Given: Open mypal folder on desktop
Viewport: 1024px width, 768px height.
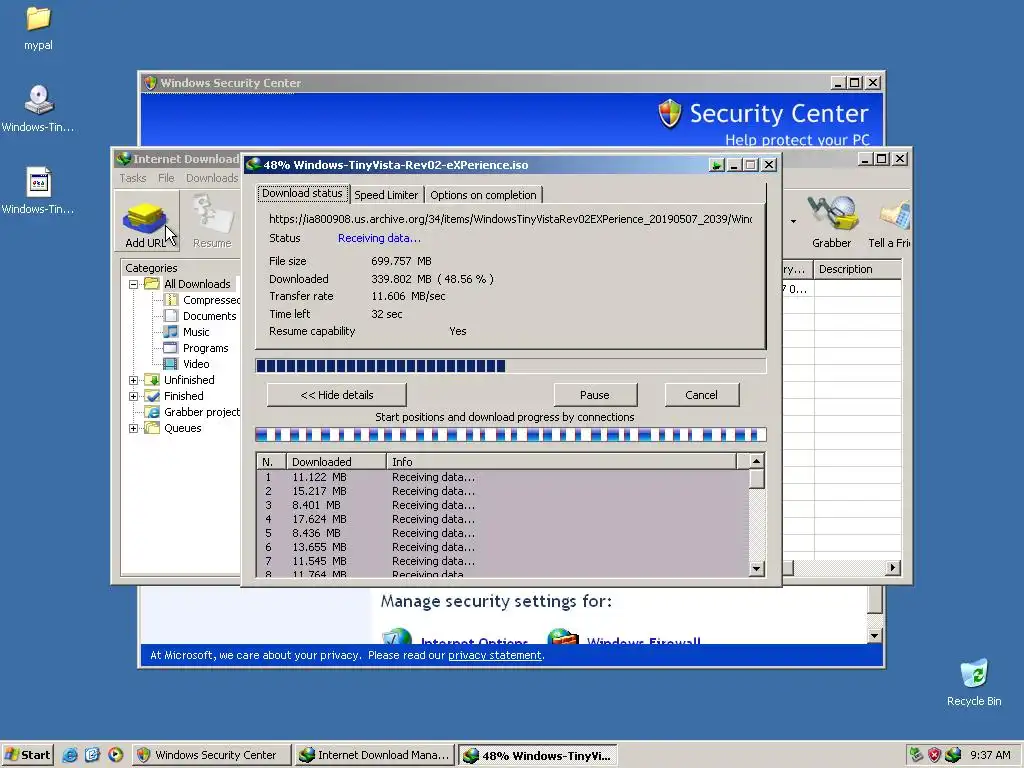Looking at the screenshot, I should [x=39, y=28].
